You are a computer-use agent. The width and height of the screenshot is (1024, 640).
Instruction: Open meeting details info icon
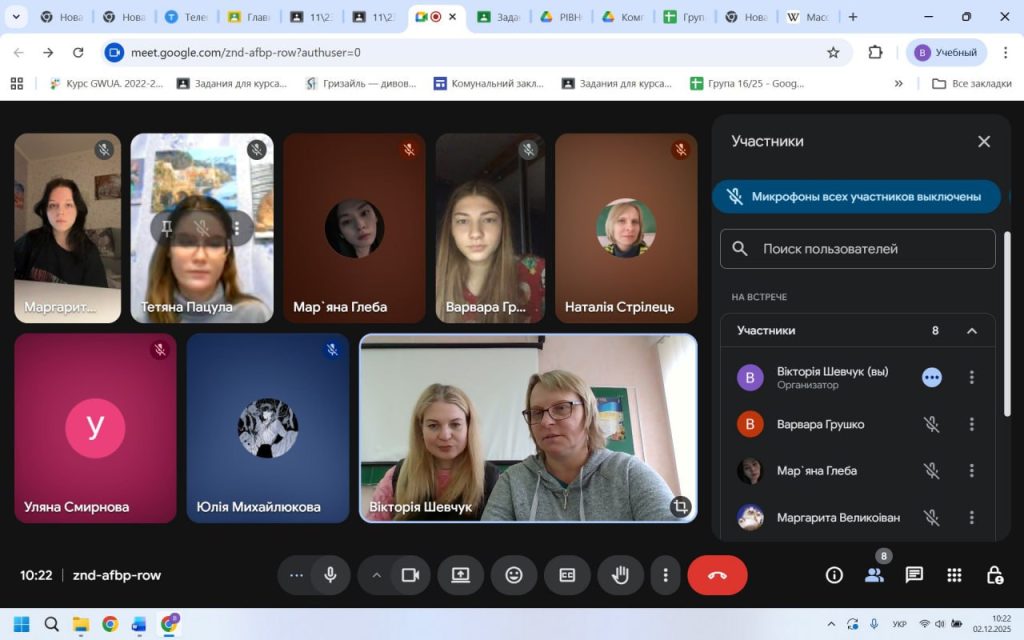834,575
